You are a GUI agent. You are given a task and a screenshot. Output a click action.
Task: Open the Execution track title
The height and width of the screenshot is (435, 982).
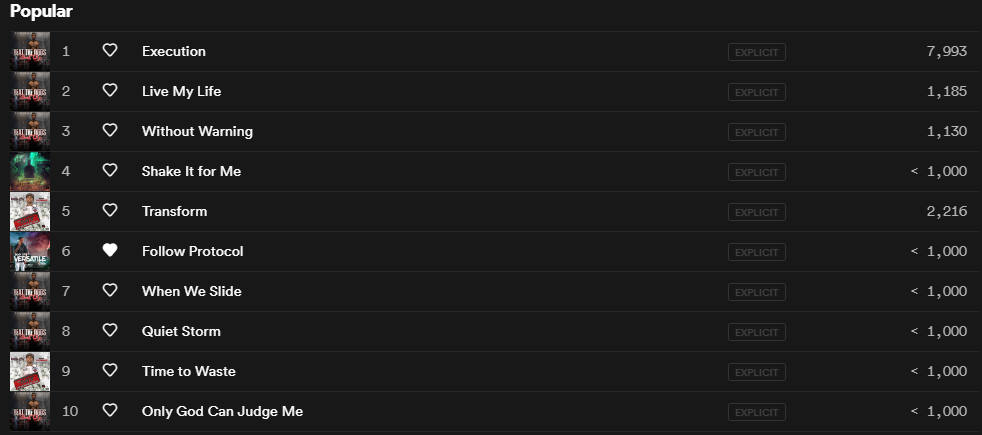(x=174, y=51)
